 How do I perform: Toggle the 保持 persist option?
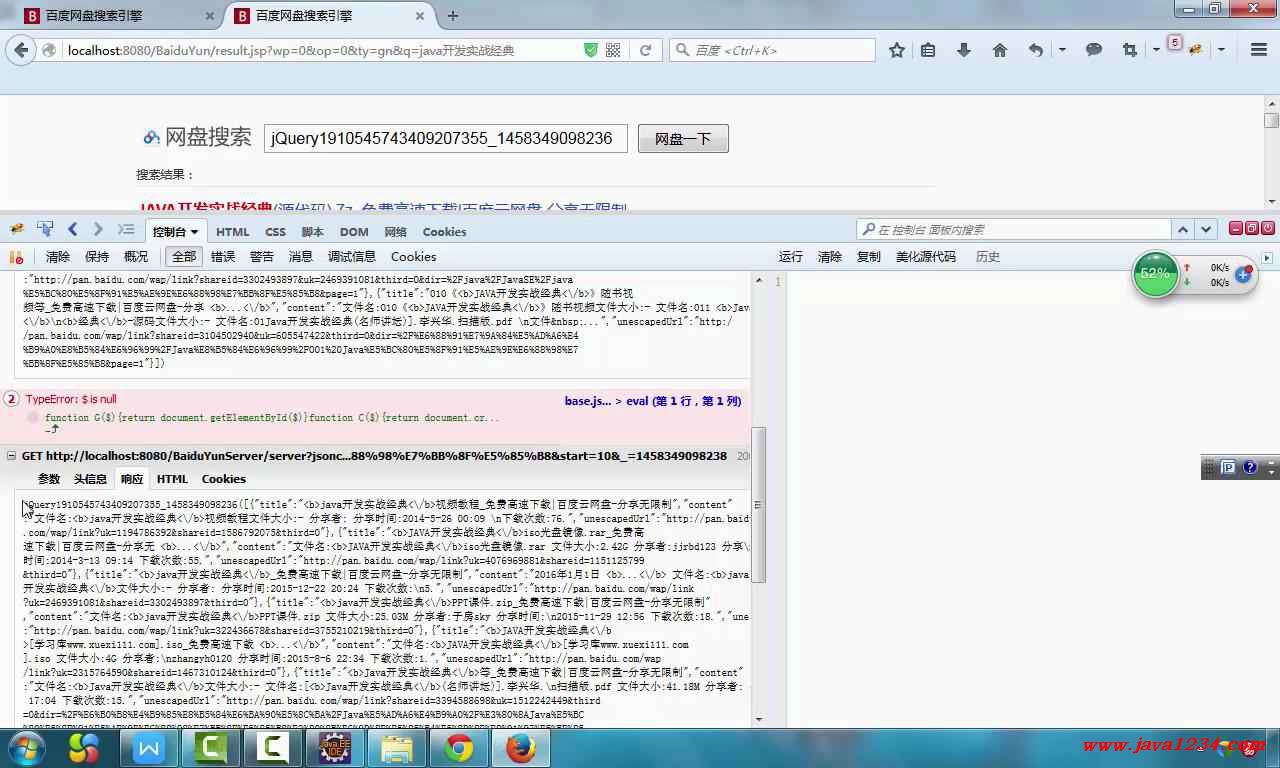point(97,257)
